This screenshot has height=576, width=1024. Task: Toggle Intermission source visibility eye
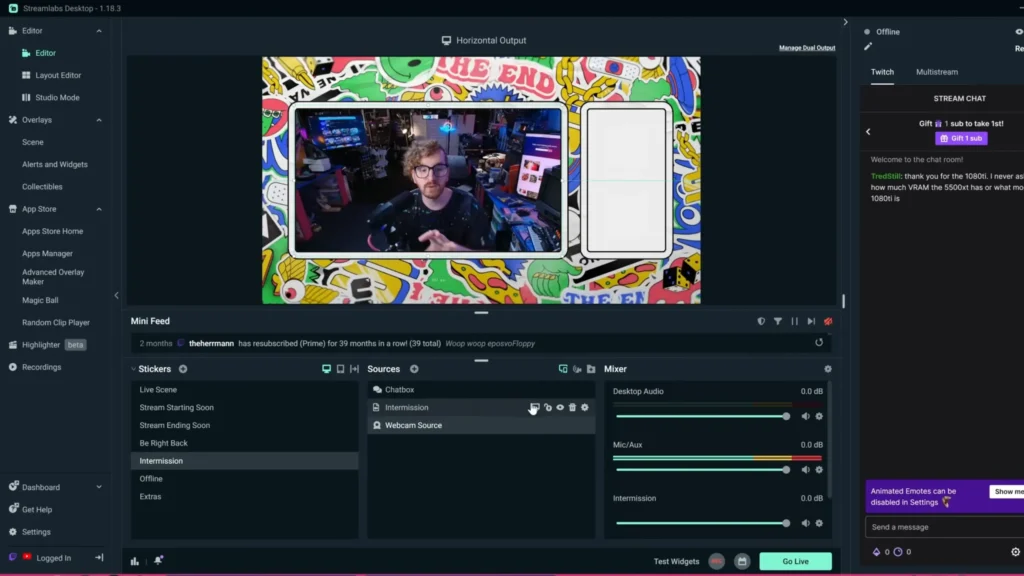[x=560, y=408]
